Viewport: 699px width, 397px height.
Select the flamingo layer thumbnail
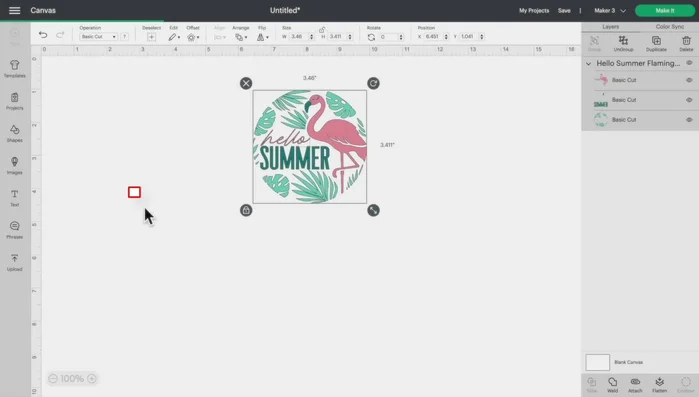600,80
